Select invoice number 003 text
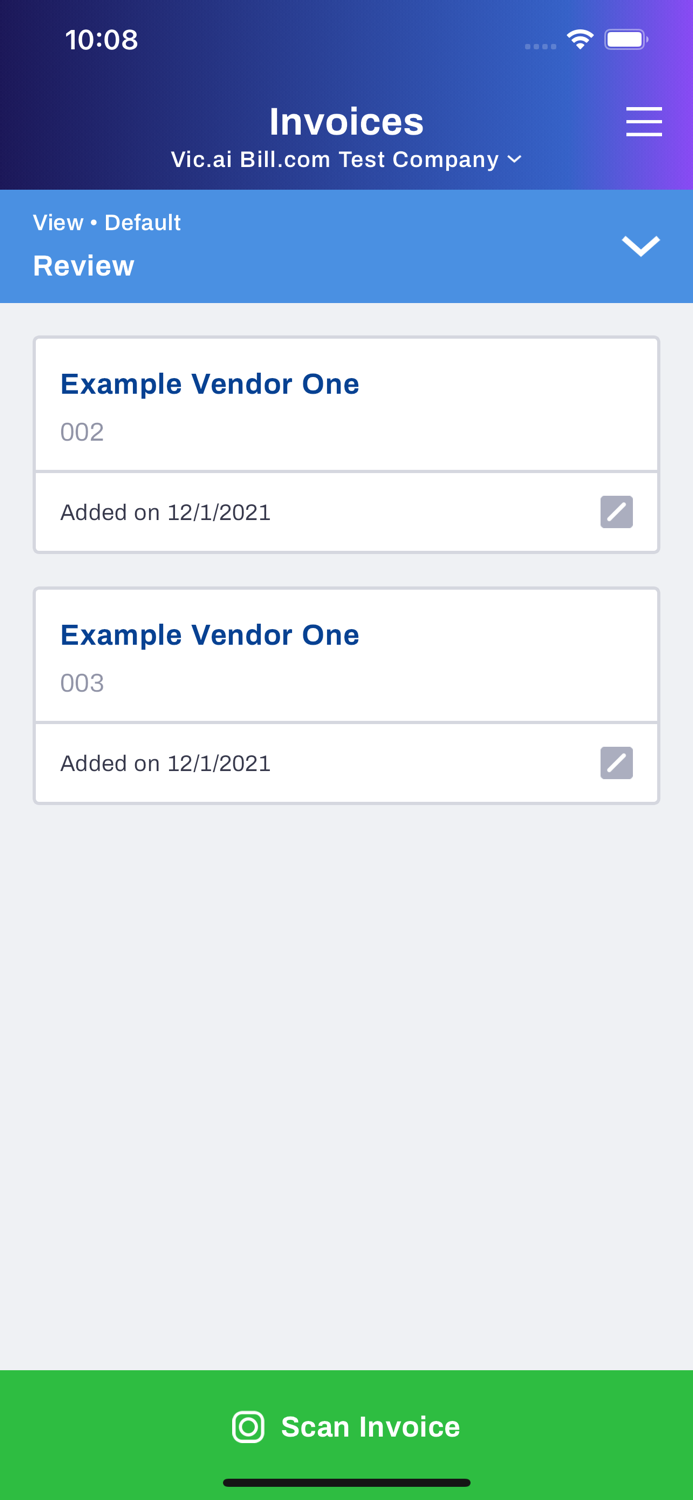Viewport: 693px width, 1500px height. coord(82,683)
